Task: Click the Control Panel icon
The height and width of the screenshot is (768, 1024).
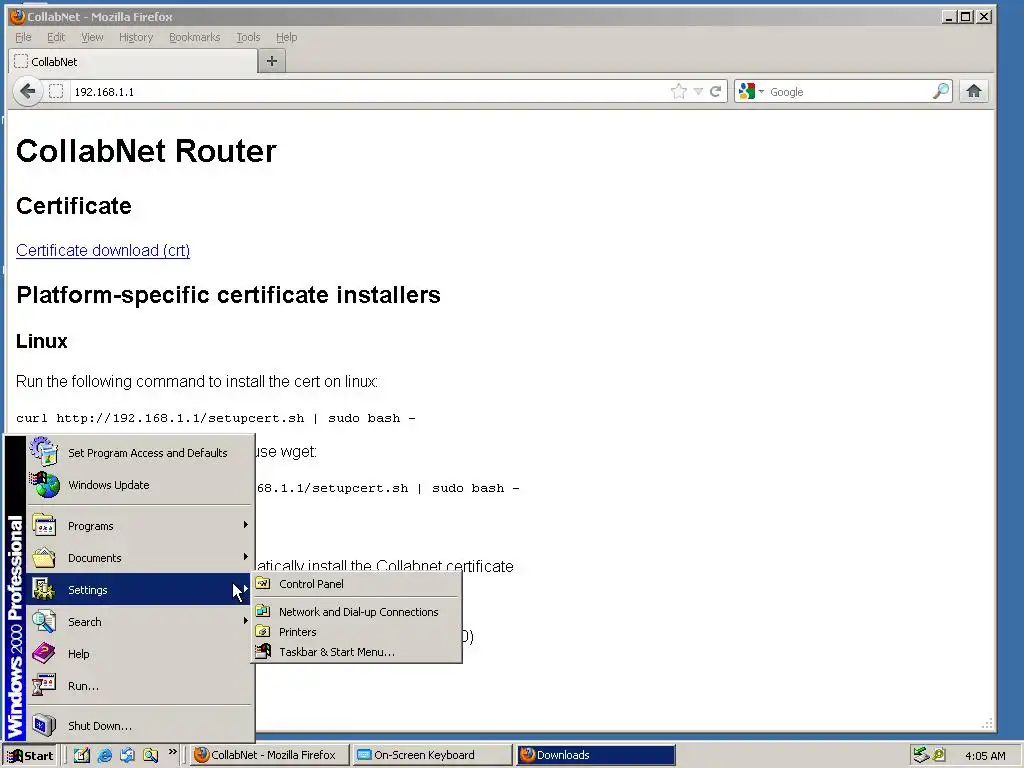Action: pos(263,583)
